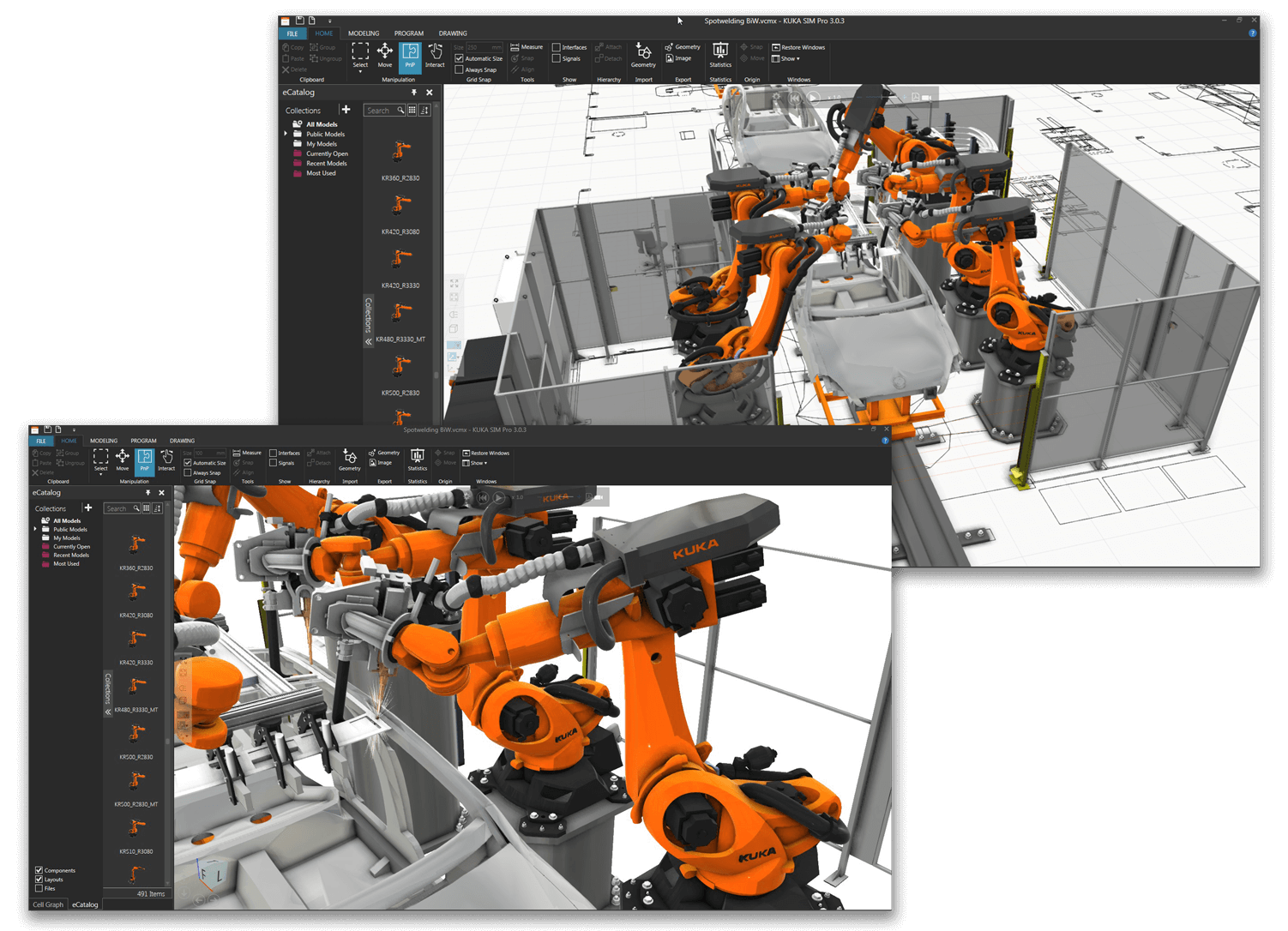Open the Select tool dropdown arrow in the front window
Screen dimensions: 1288x931
tap(100, 474)
